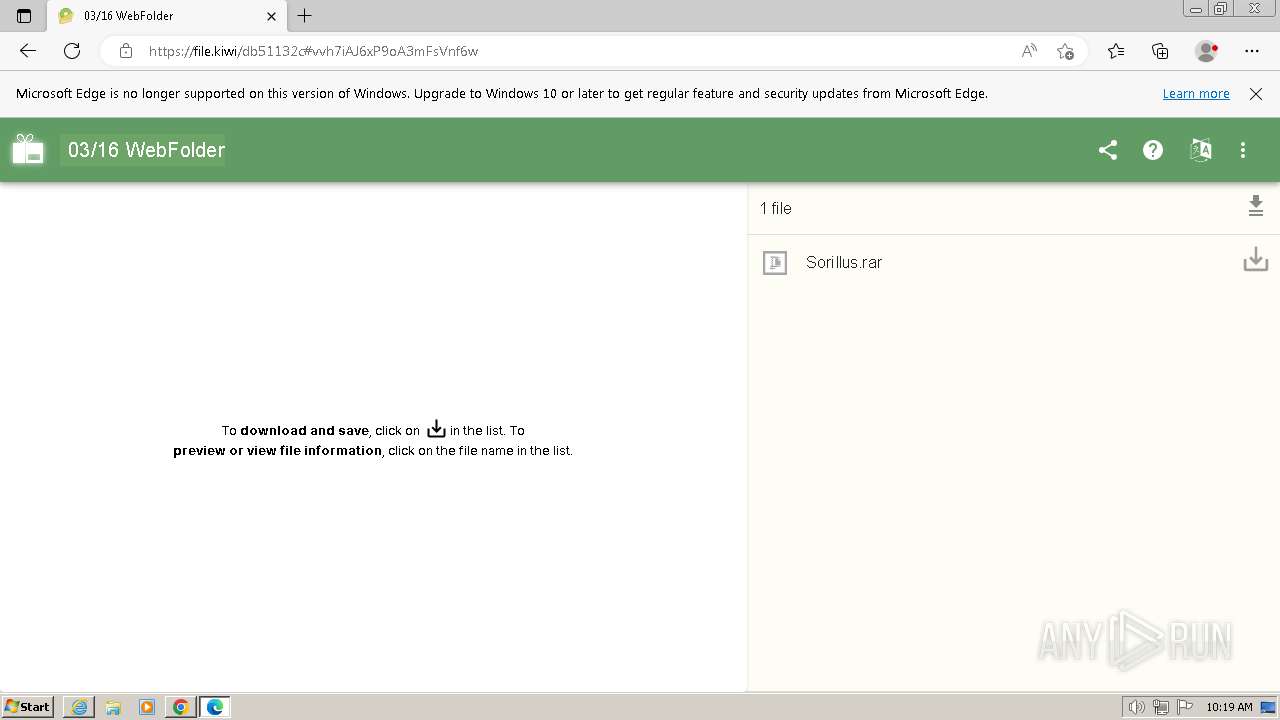Screen dimensions: 1280x720
Task: Go back with browser back arrow
Action: [28, 51]
